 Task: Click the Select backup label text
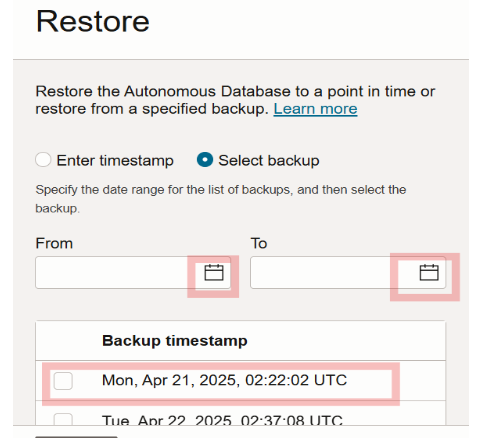(x=269, y=161)
